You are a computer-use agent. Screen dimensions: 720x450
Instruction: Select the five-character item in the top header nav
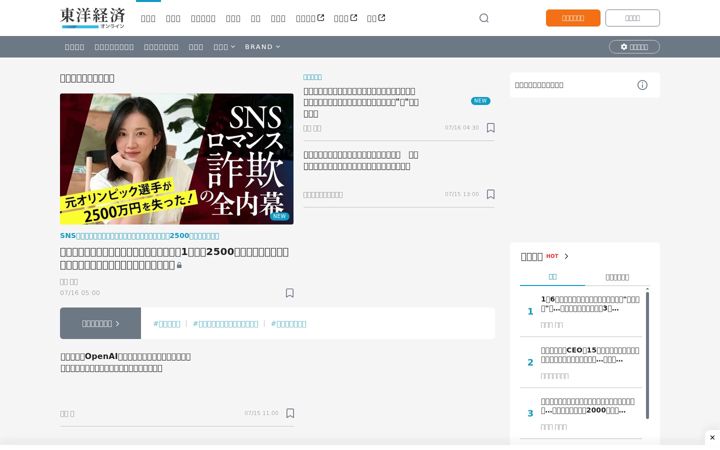[x=203, y=18]
